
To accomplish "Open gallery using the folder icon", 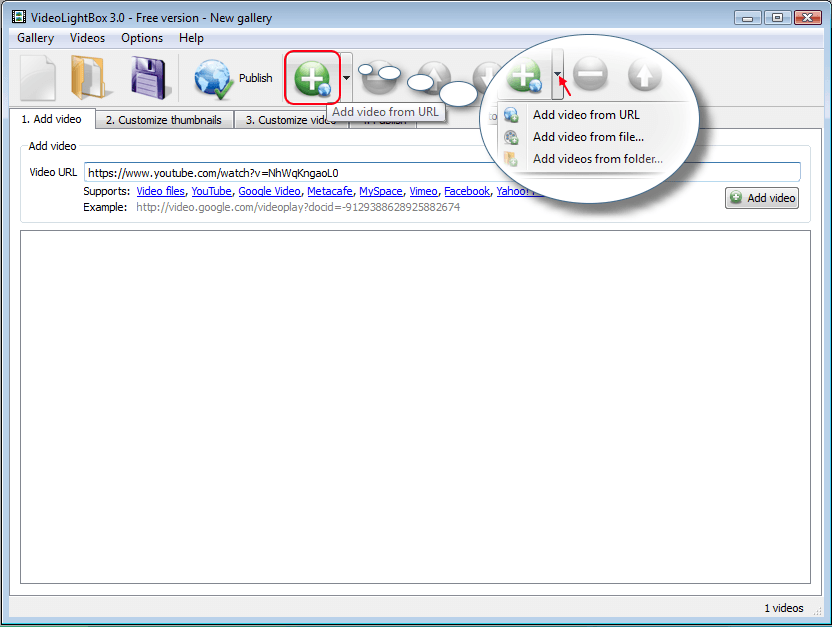I will click(x=91, y=78).
